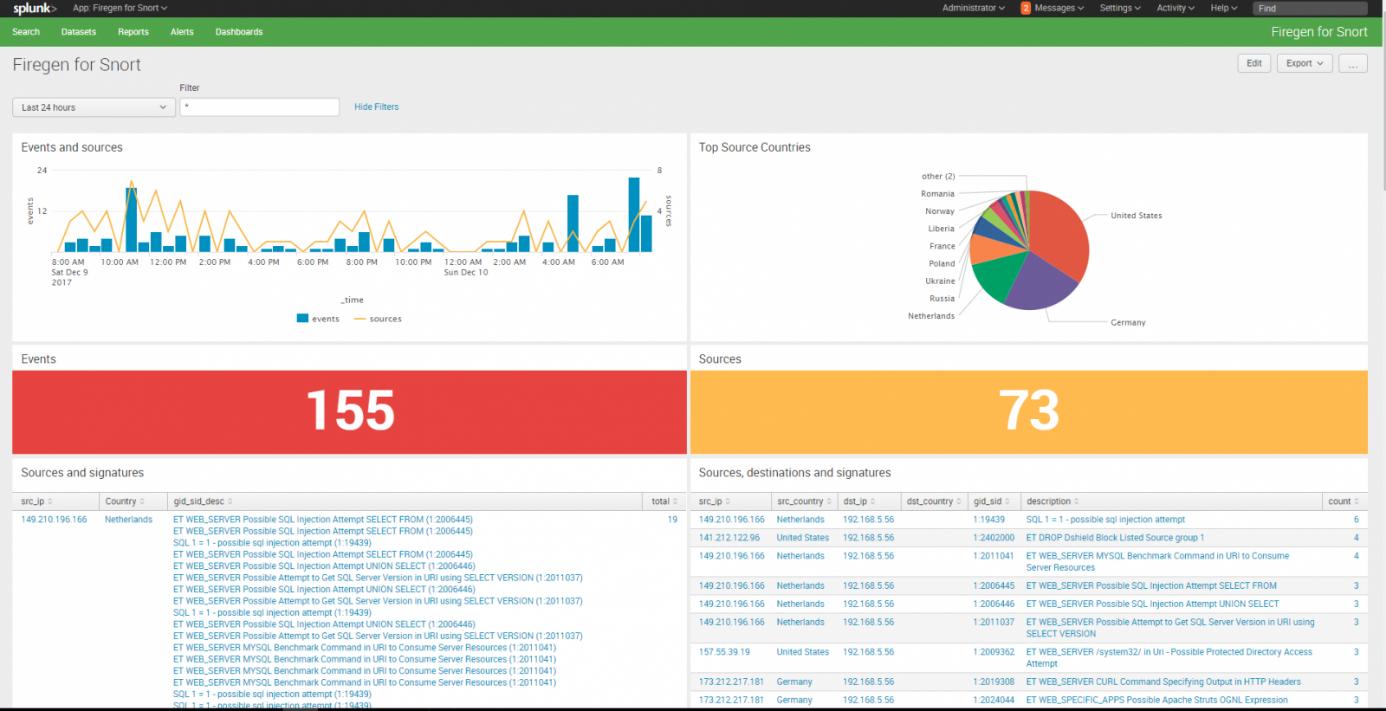Sort by the gid_sid column
This screenshot has width=1386, height=711.
click(x=991, y=501)
